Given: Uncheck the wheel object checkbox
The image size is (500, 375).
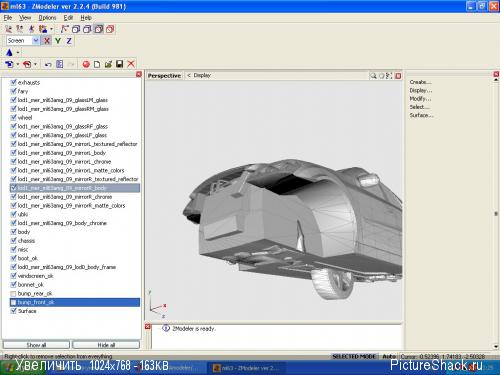Looking at the screenshot, I should pos(13,117).
